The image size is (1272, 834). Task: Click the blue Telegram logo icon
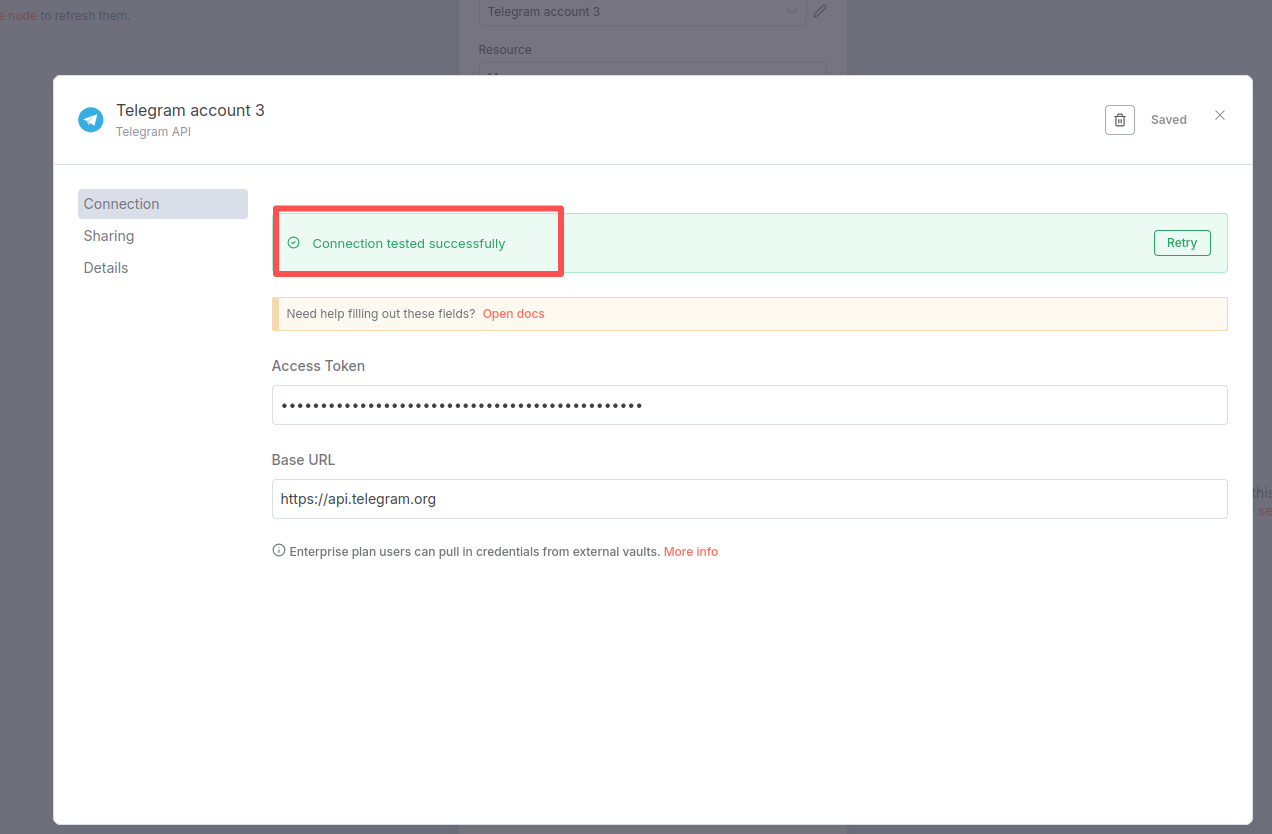[x=91, y=120]
